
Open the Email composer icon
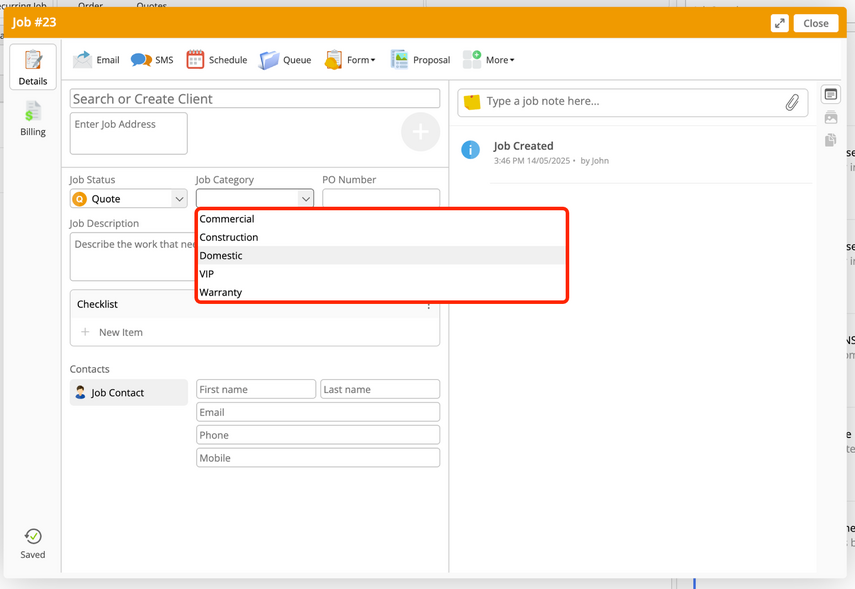tap(83, 59)
